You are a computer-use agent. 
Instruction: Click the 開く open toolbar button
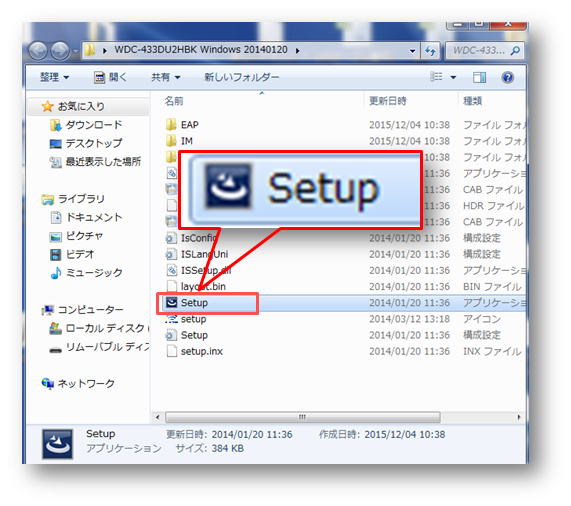coord(110,77)
